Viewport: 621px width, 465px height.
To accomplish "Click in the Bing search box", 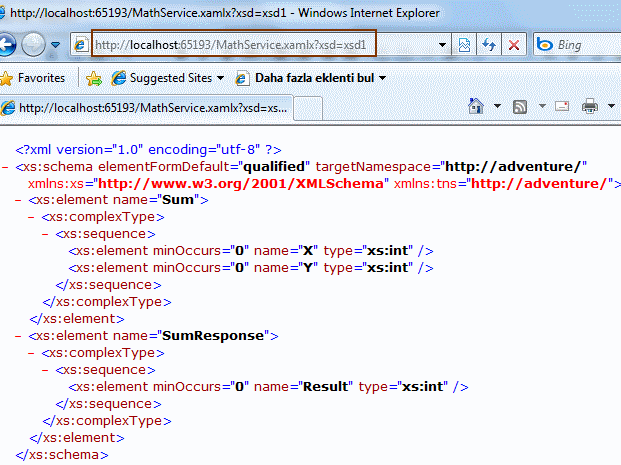I will click(x=585, y=45).
